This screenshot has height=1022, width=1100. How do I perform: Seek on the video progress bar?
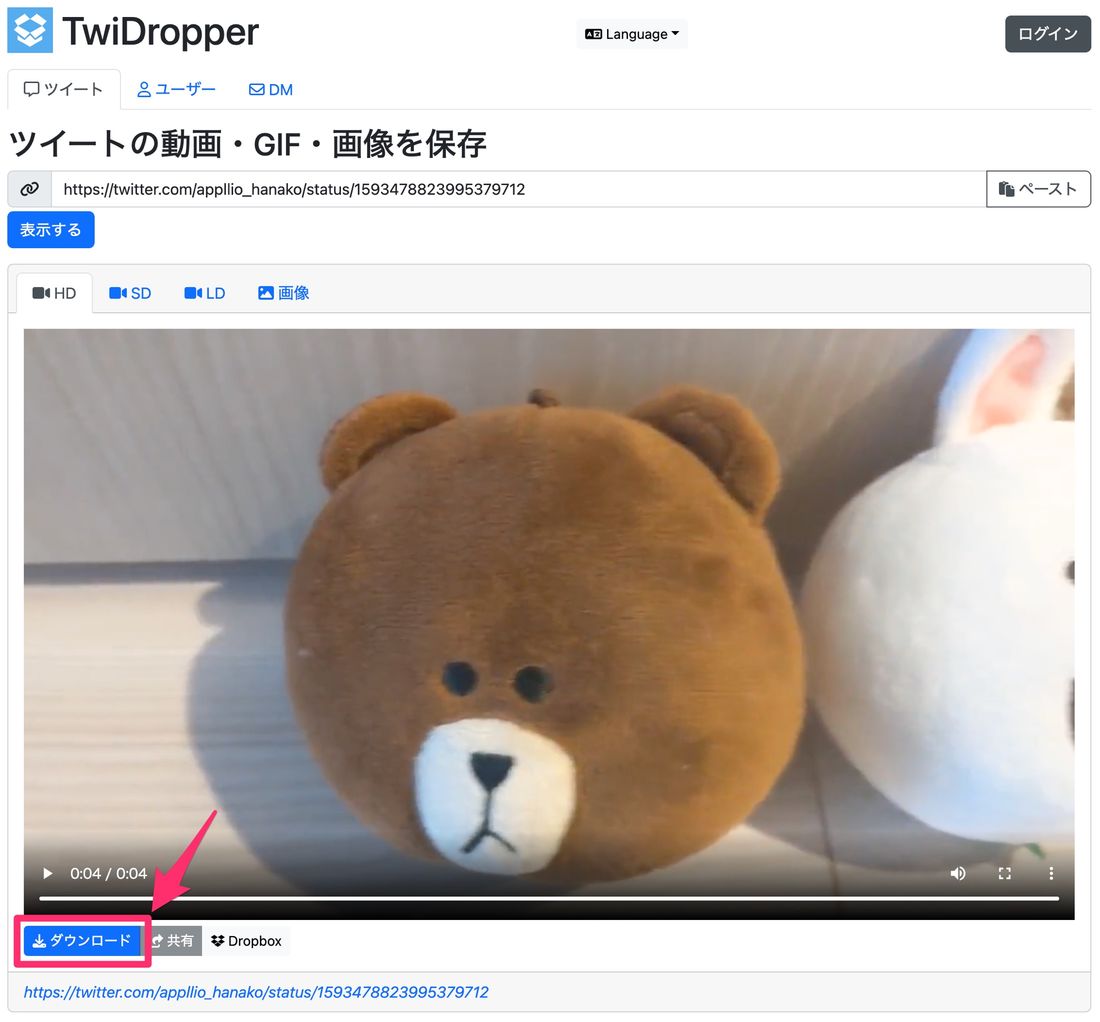coord(549,898)
